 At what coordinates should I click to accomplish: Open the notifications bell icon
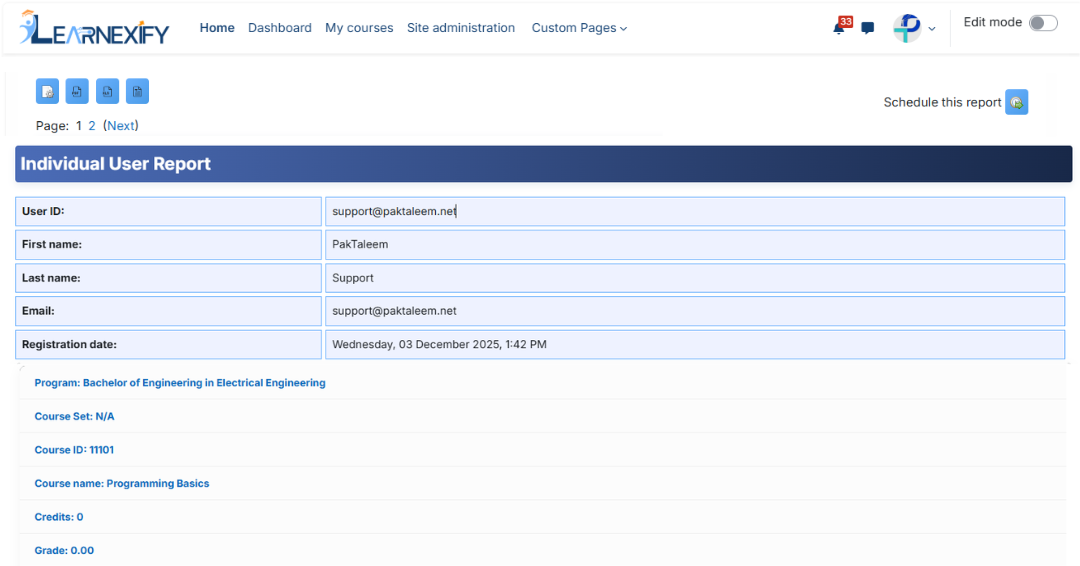839,28
